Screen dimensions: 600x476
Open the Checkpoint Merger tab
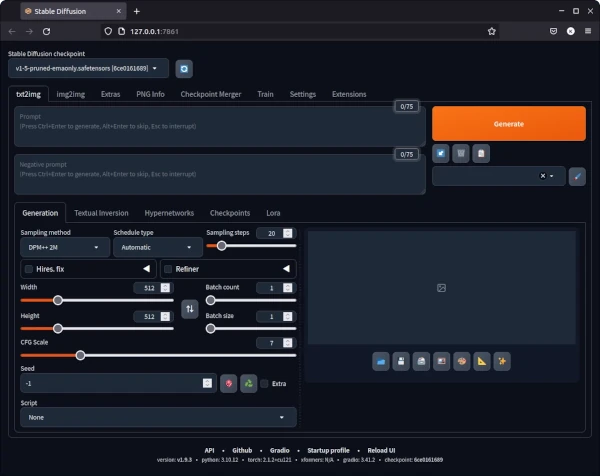211,94
